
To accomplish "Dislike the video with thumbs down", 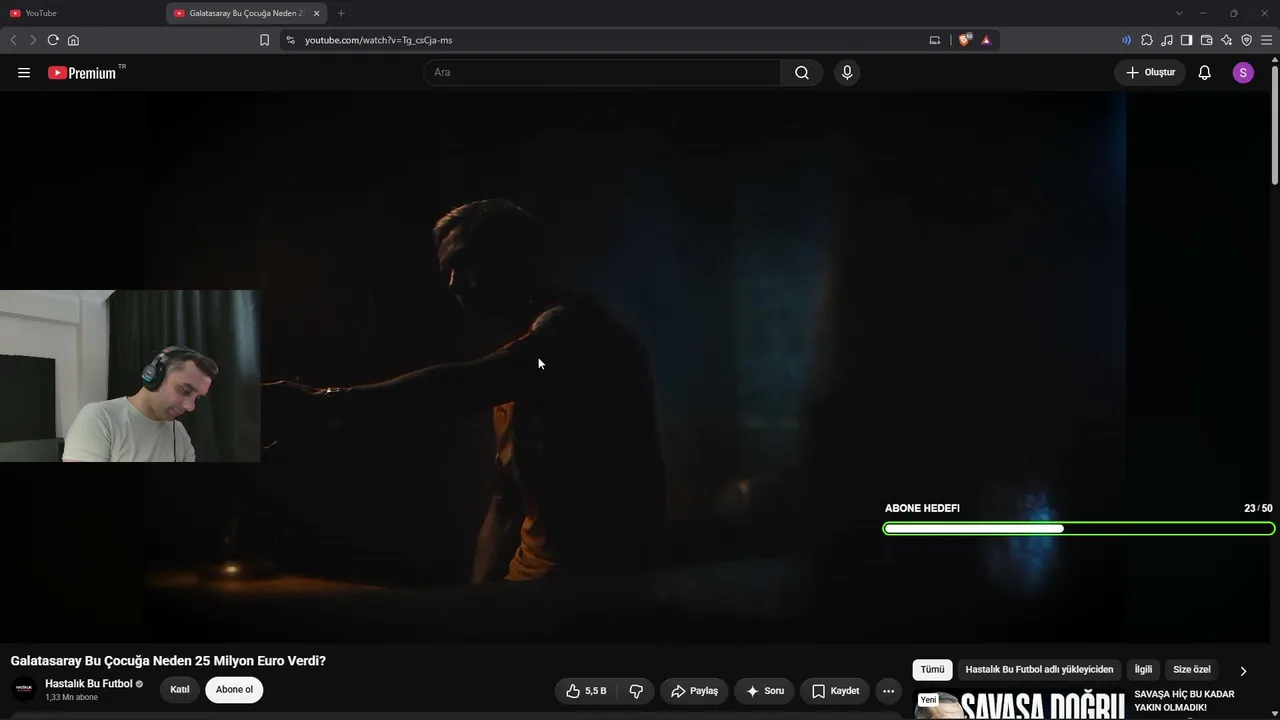I will tap(636, 691).
